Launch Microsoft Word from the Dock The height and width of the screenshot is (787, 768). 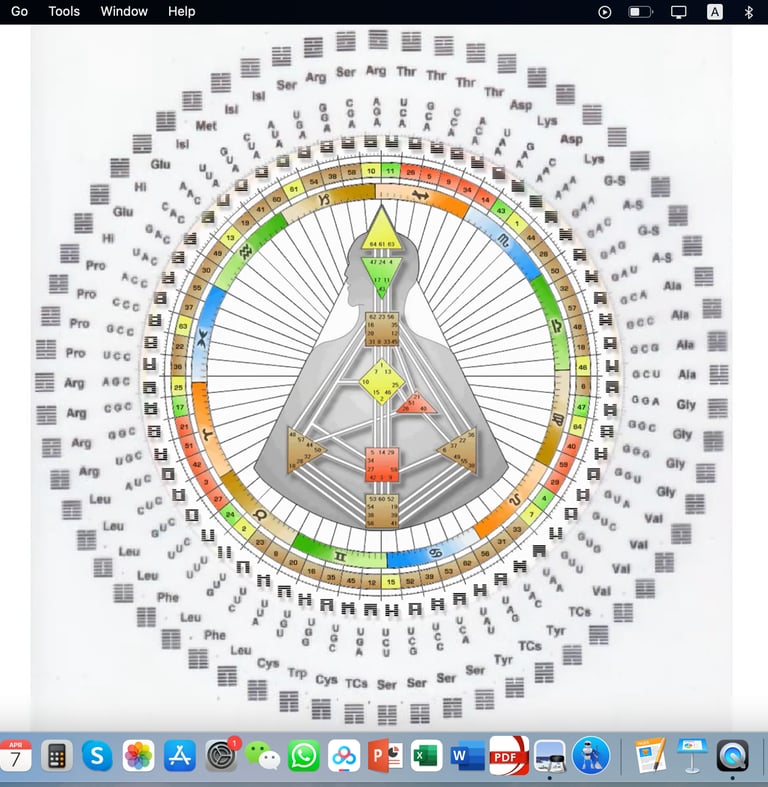point(468,755)
